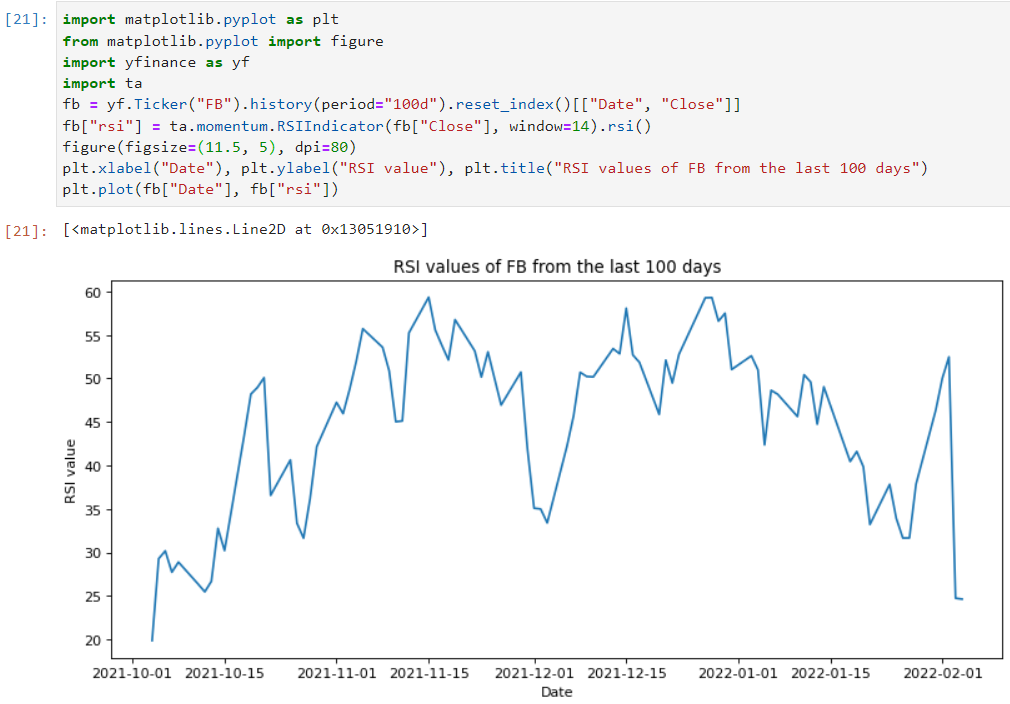Click the y-axis tick label 50
Screen dimensions: 1010x704
(x=93, y=379)
